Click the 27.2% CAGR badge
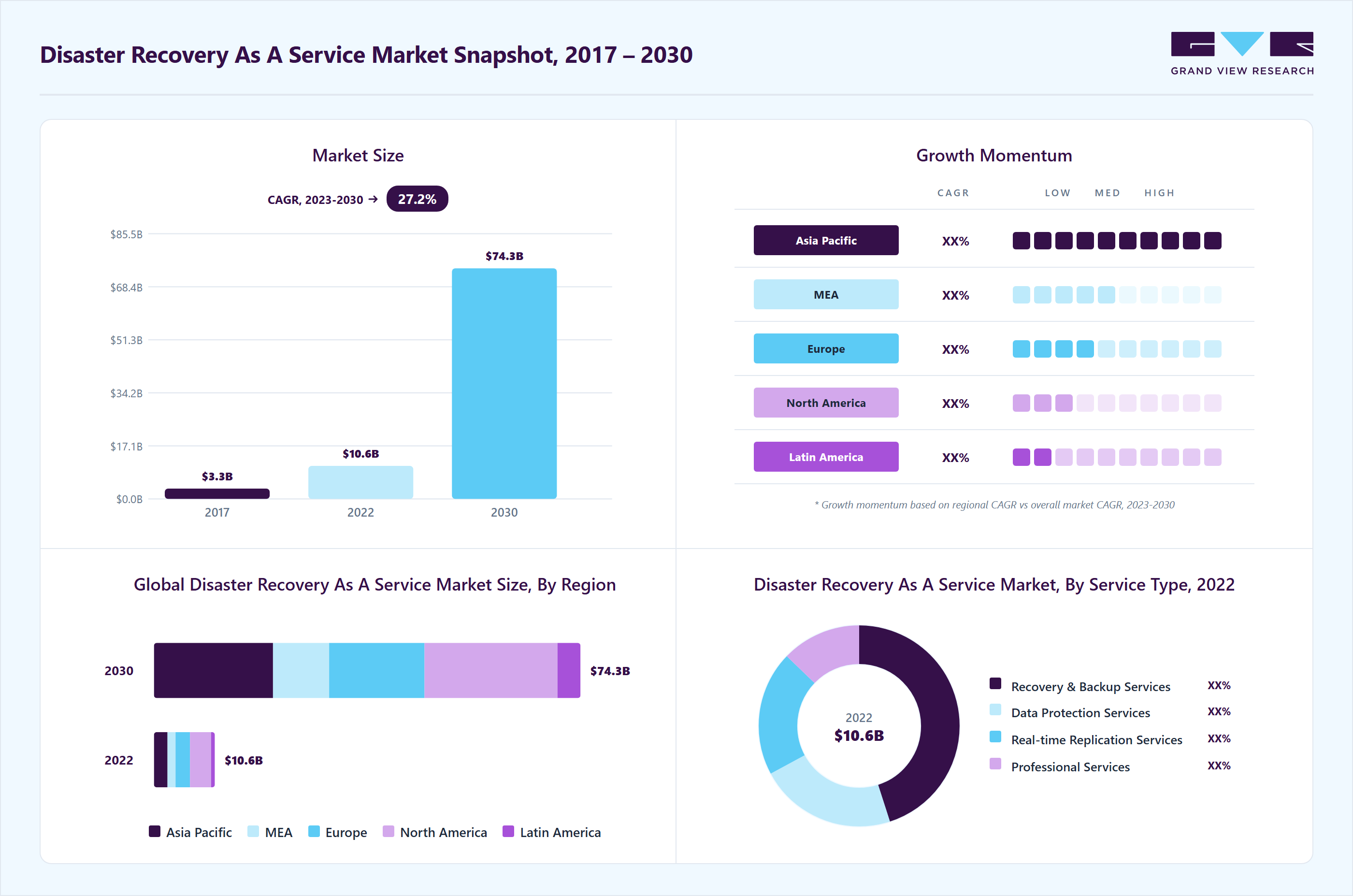 [417, 199]
